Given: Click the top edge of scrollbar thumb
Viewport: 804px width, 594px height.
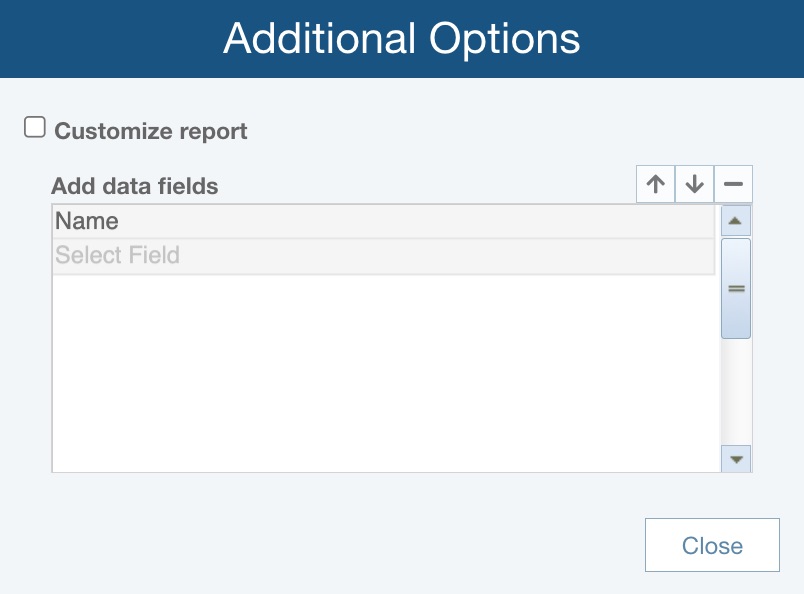Looking at the screenshot, I should (736, 241).
